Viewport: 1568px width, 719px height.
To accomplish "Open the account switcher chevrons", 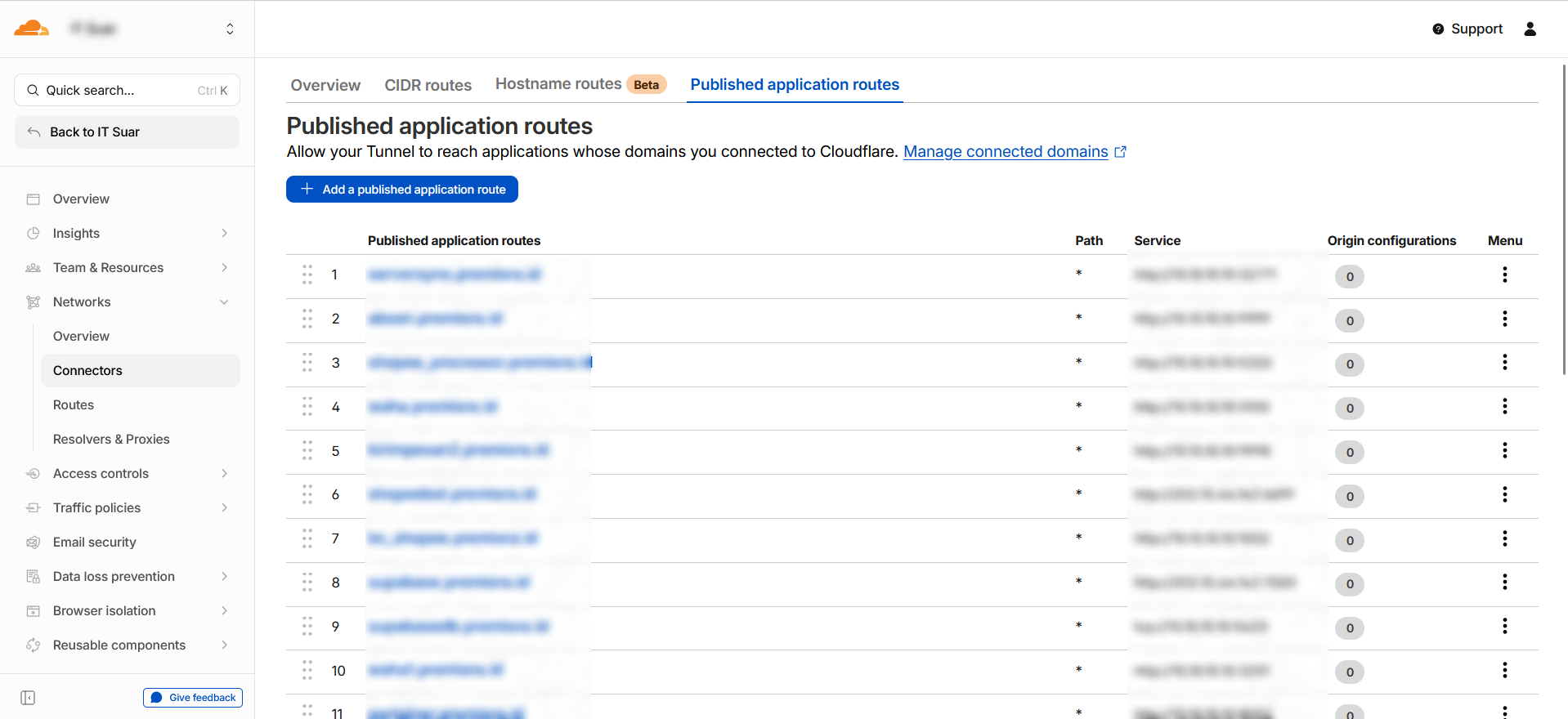I will (x=230, y=29).
